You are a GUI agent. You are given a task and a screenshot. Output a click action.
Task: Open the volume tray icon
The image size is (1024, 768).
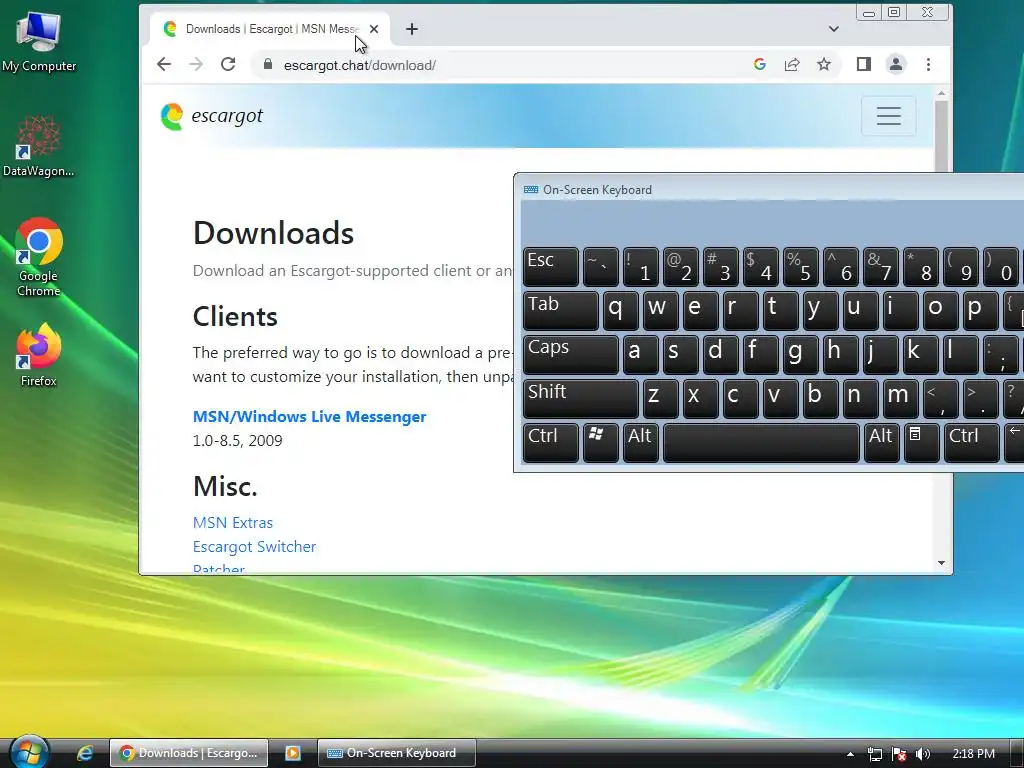tap(923, 754)
